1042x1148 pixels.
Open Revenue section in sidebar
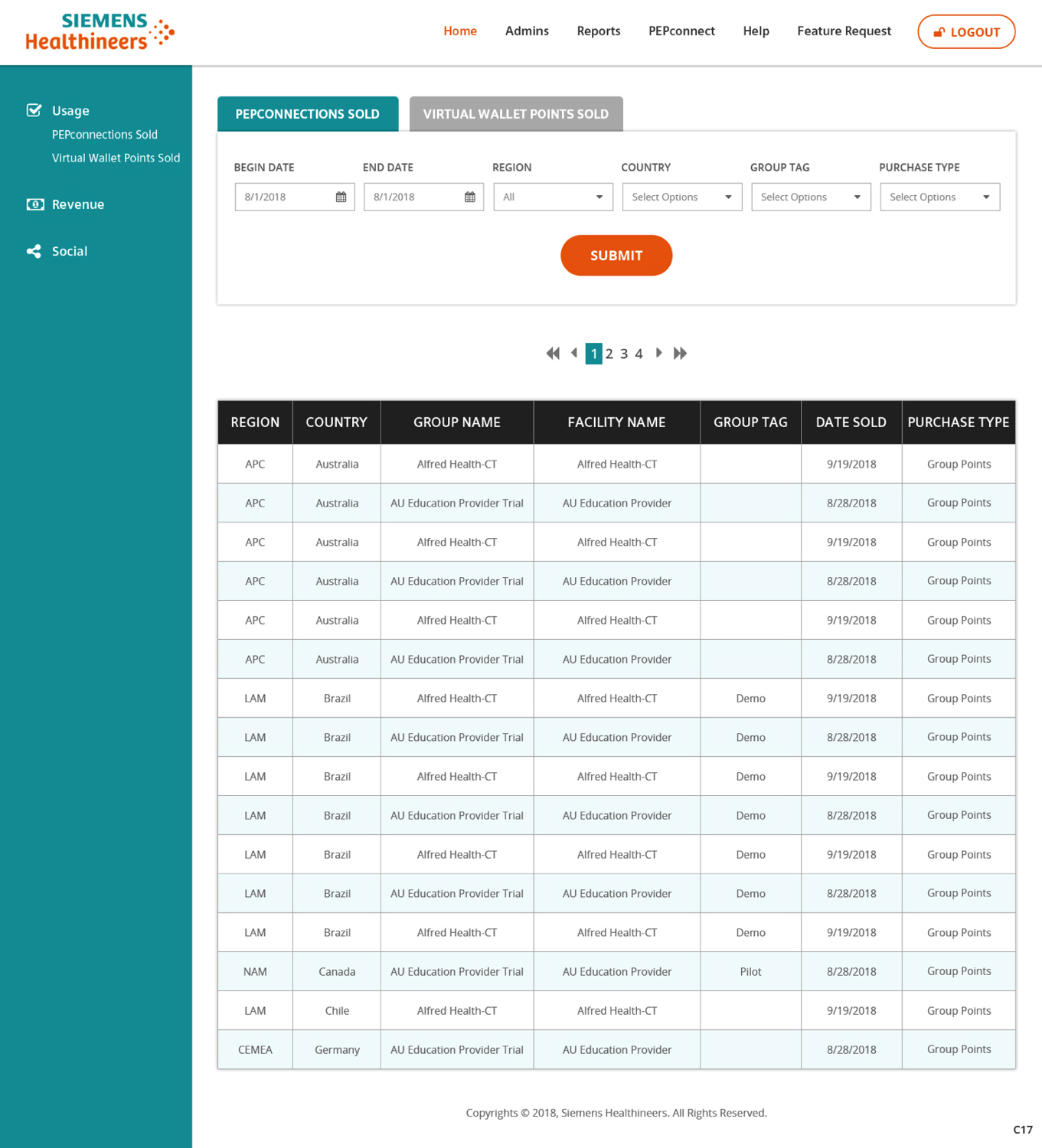point(78,204)
